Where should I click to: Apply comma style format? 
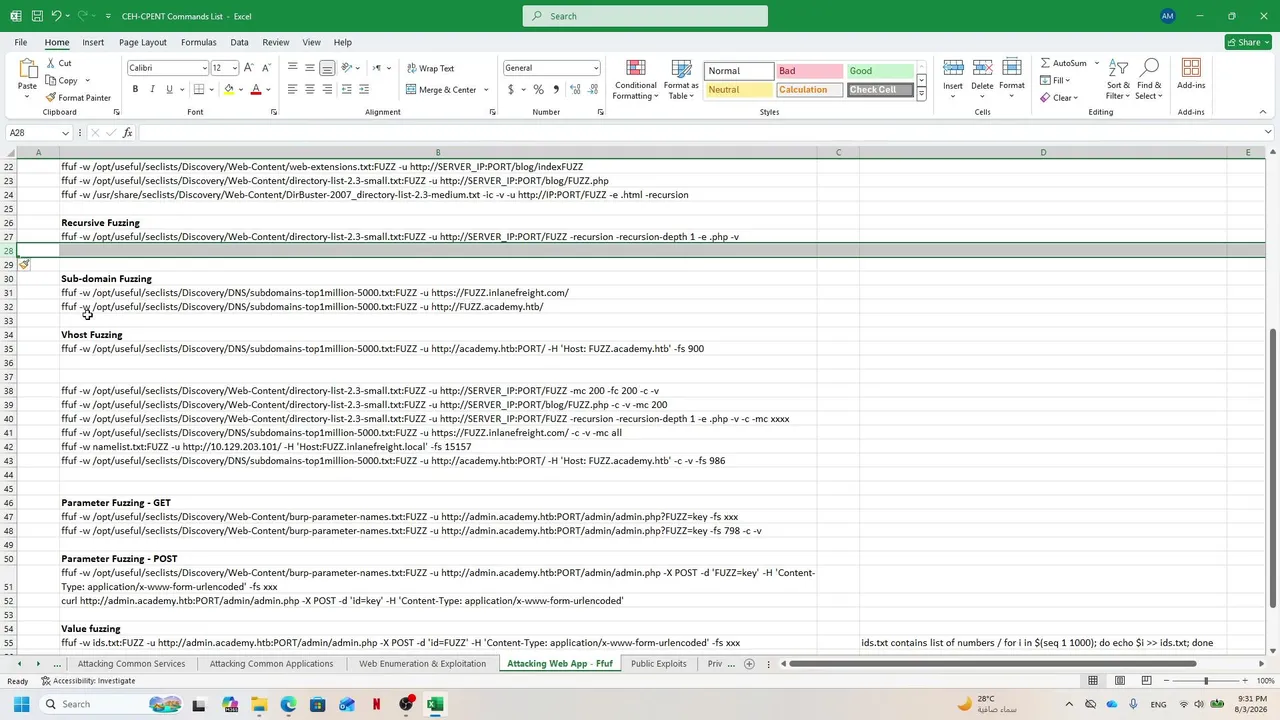556,89
